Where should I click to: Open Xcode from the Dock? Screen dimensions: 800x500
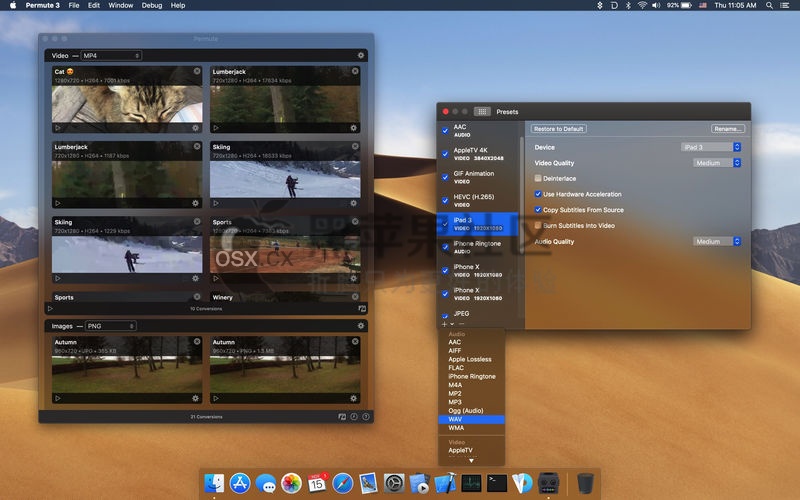[445, 483]
